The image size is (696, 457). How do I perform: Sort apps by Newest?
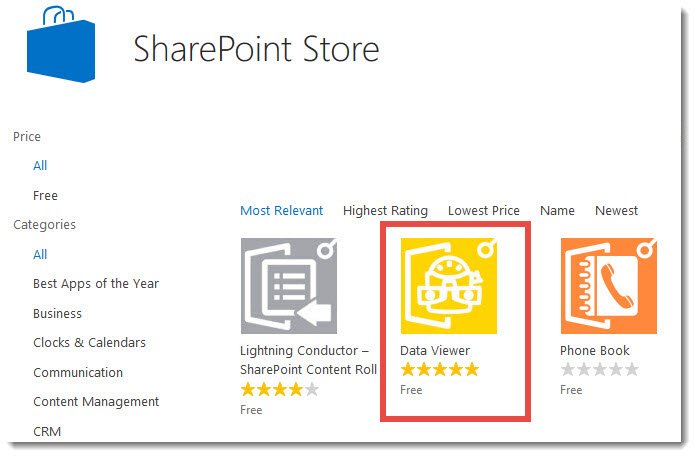(x=616, y=211)
